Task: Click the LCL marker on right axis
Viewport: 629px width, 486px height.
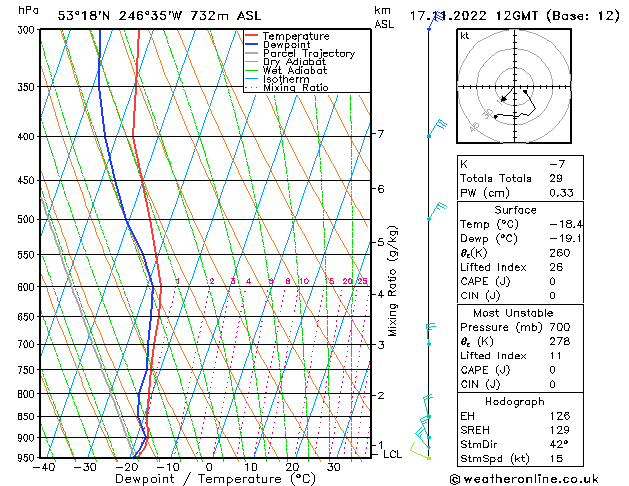Action: [x=393, y=454]
